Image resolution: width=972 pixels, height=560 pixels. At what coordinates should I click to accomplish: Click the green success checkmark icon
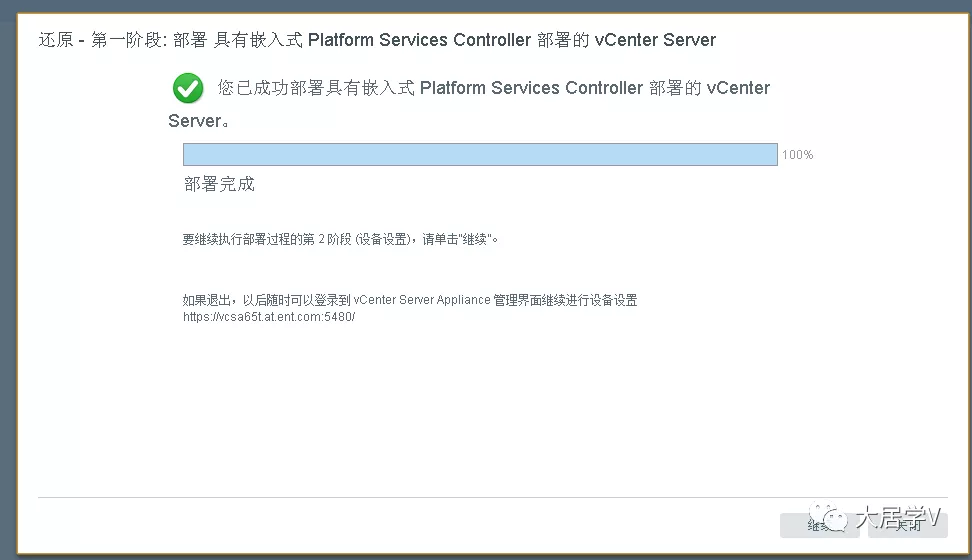188,88
